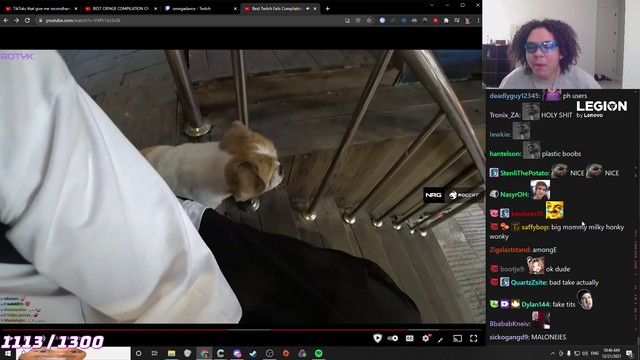Screen dimensions: 640x360
Task: Go back in the browser
Action: (x=6, y=20)
